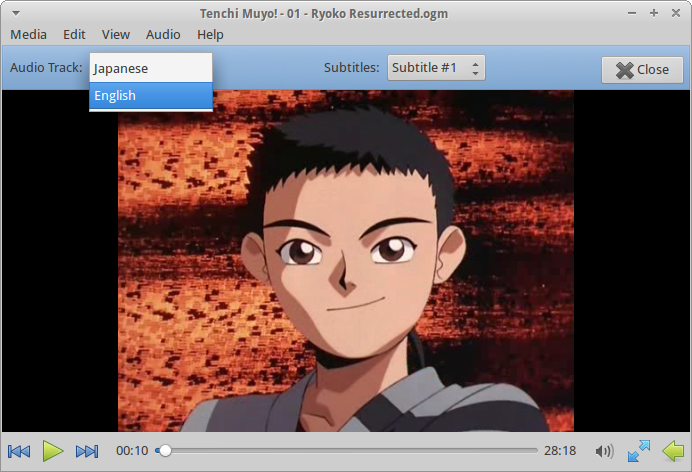This screenshot has height=472, width=692.
Task: Open the Media menu
Action: [28, 34]
